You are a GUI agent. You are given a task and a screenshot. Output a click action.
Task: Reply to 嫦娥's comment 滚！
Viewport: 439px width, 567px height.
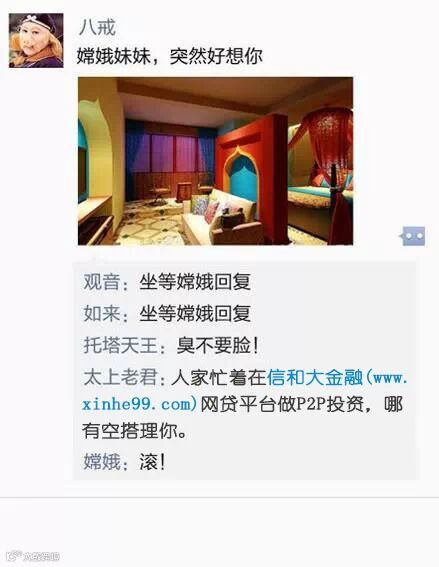(x=153, y=462)
